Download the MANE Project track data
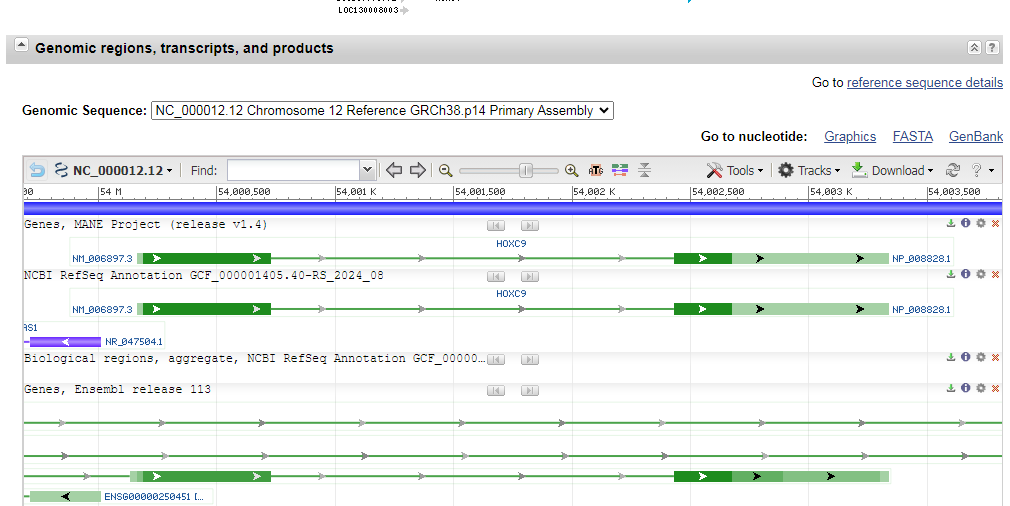The width and height of the screenshot is (1010, 506). (951, 223)
